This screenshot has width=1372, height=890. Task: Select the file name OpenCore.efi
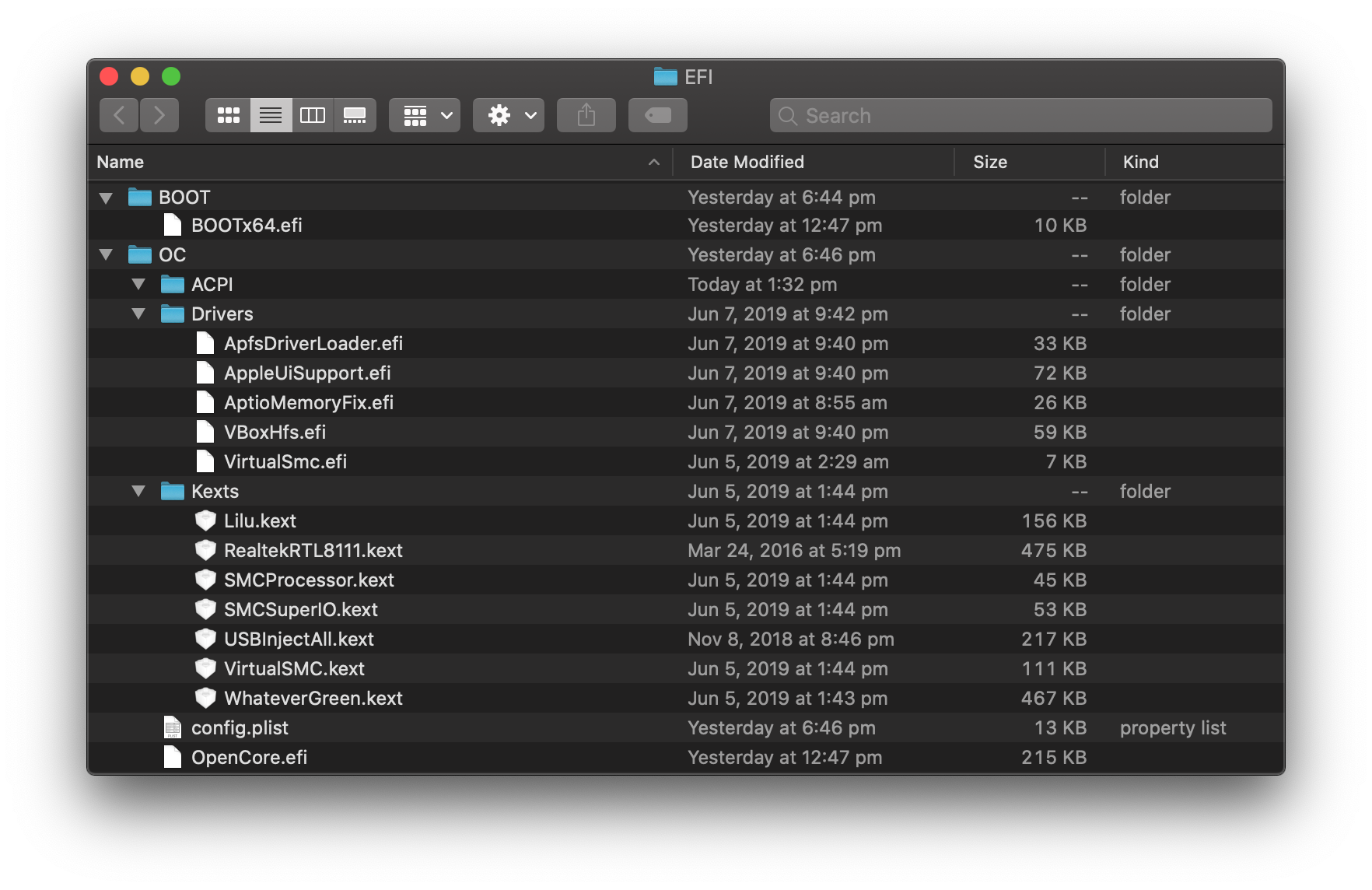(249, 758)
